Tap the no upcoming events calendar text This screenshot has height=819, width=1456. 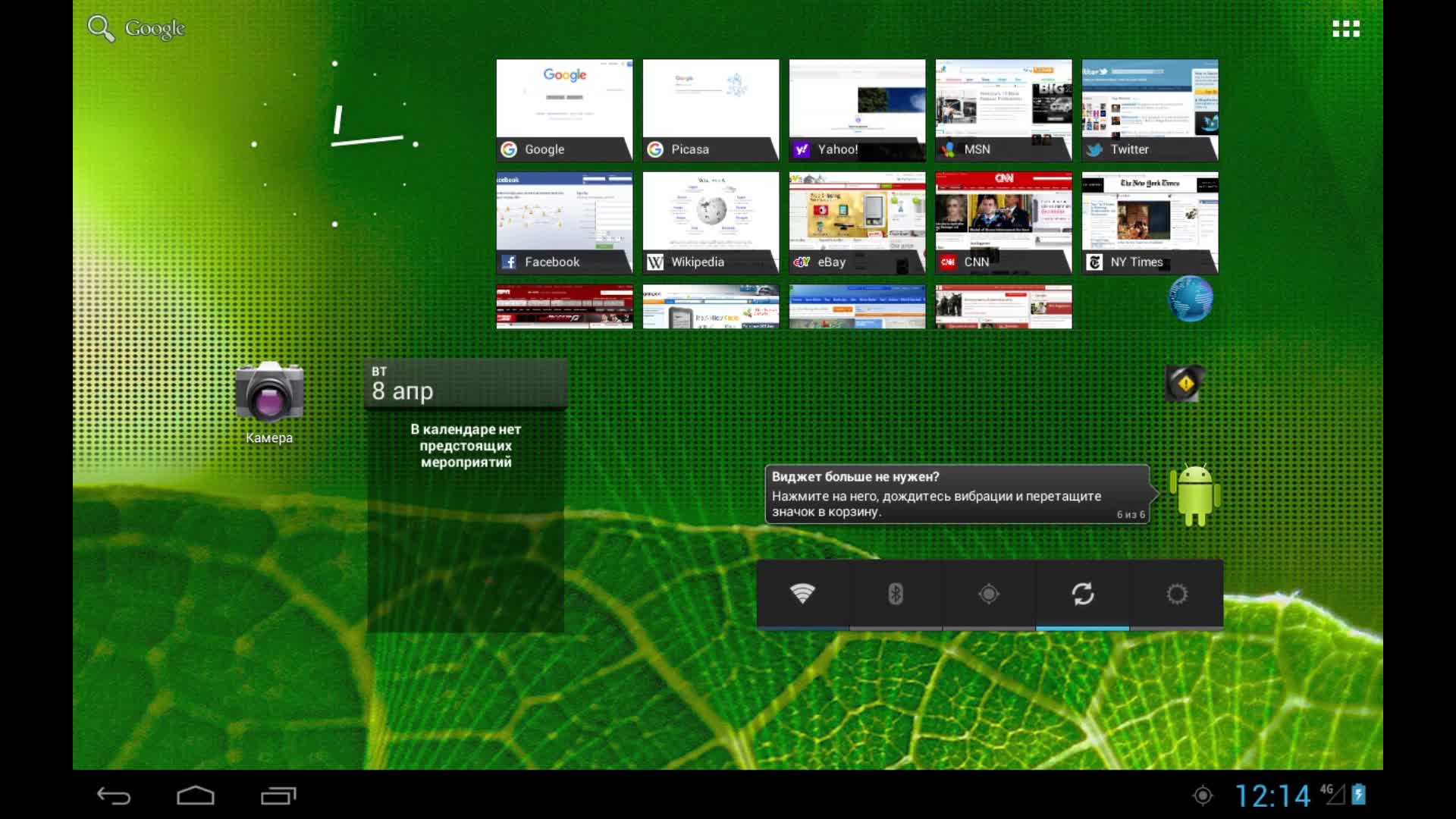[x=466, y=446]
